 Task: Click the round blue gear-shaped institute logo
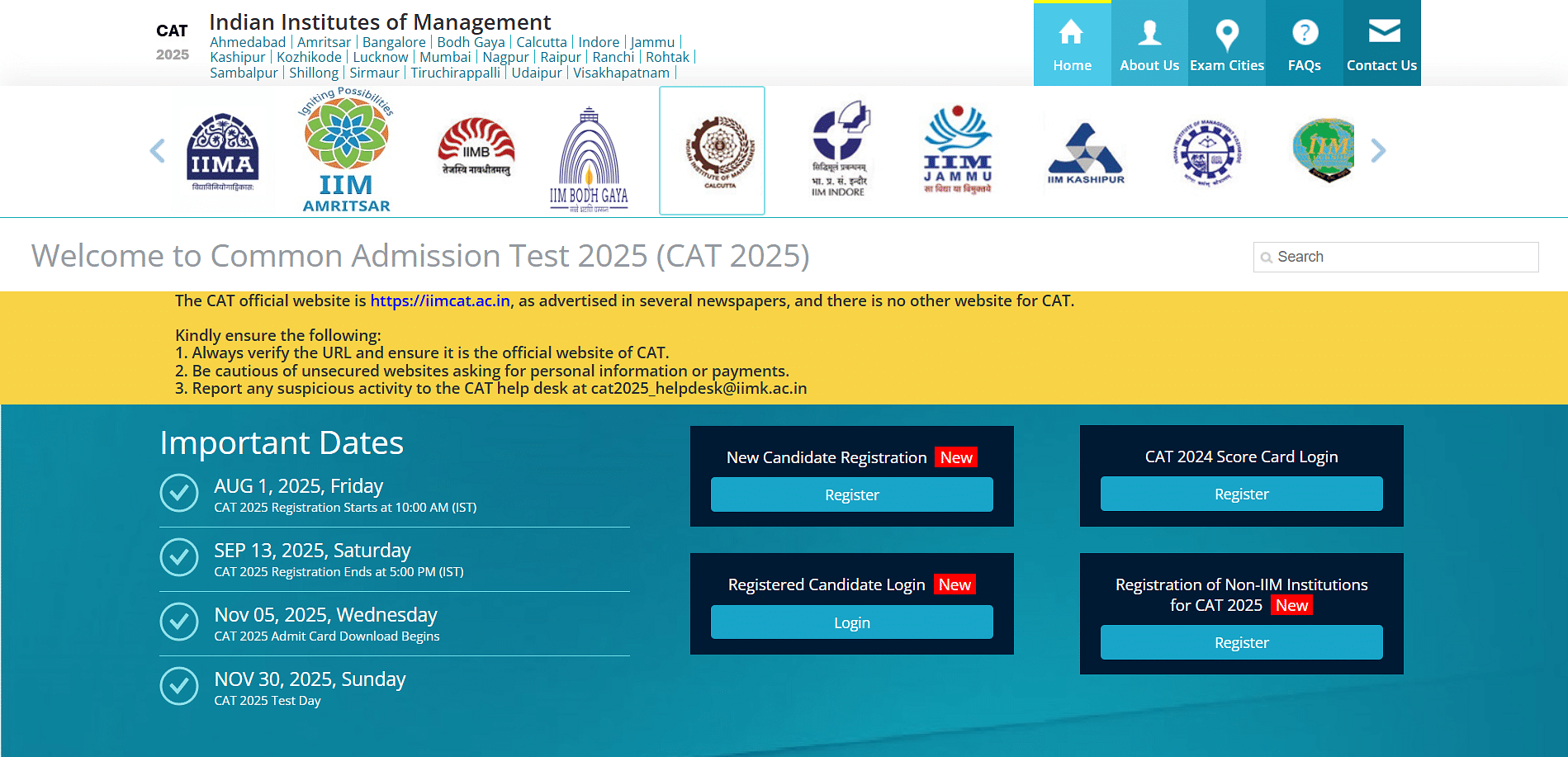pyautogui.click(x=1207, y=153)
